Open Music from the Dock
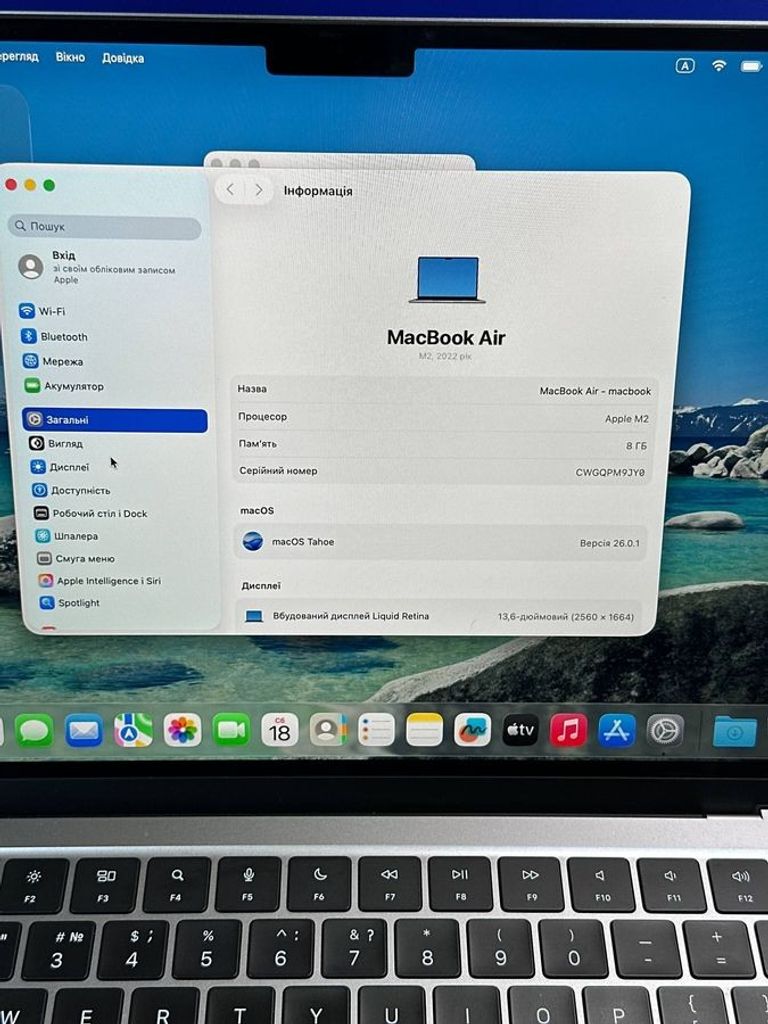 point(568,730)
